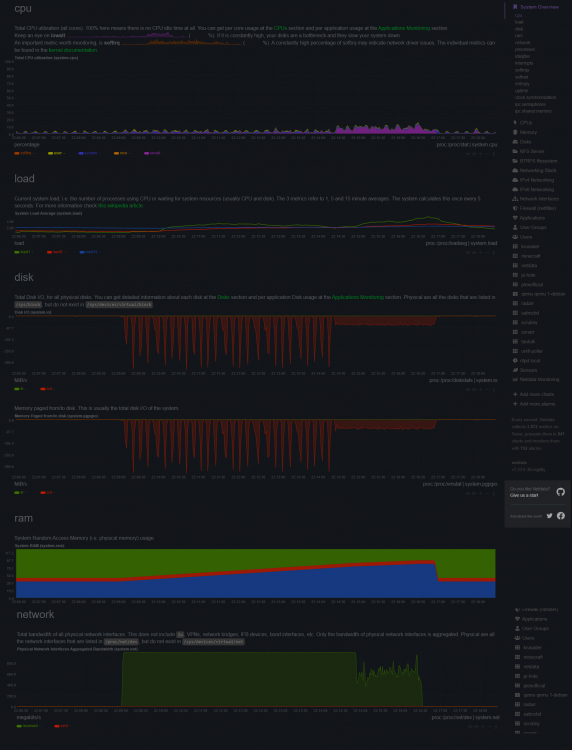Click the iowait color swatch in CPU legend
The image size is (572, 750).
point(146,154)
